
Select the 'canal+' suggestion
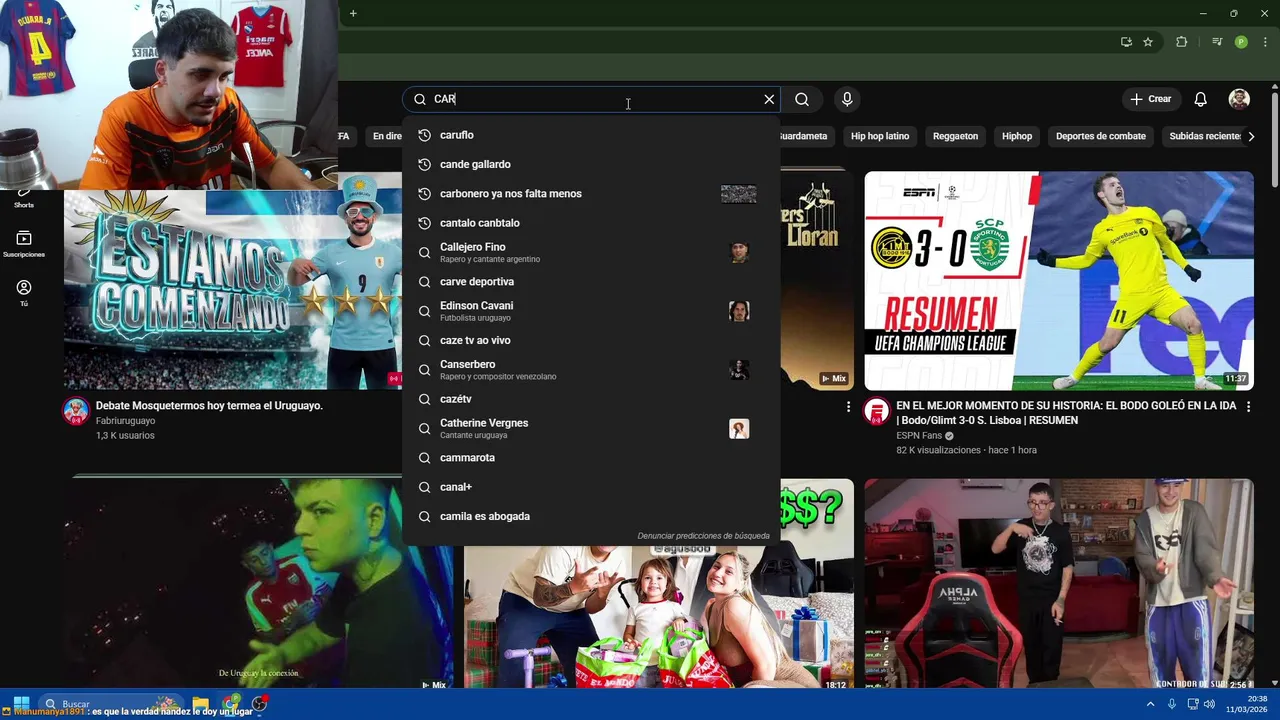click(x=591, y=487)
